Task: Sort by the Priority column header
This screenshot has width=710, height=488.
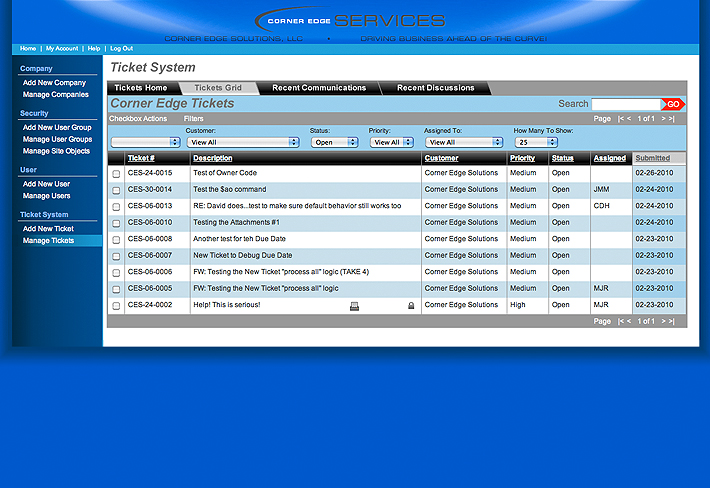Action: tap(523, 158)
